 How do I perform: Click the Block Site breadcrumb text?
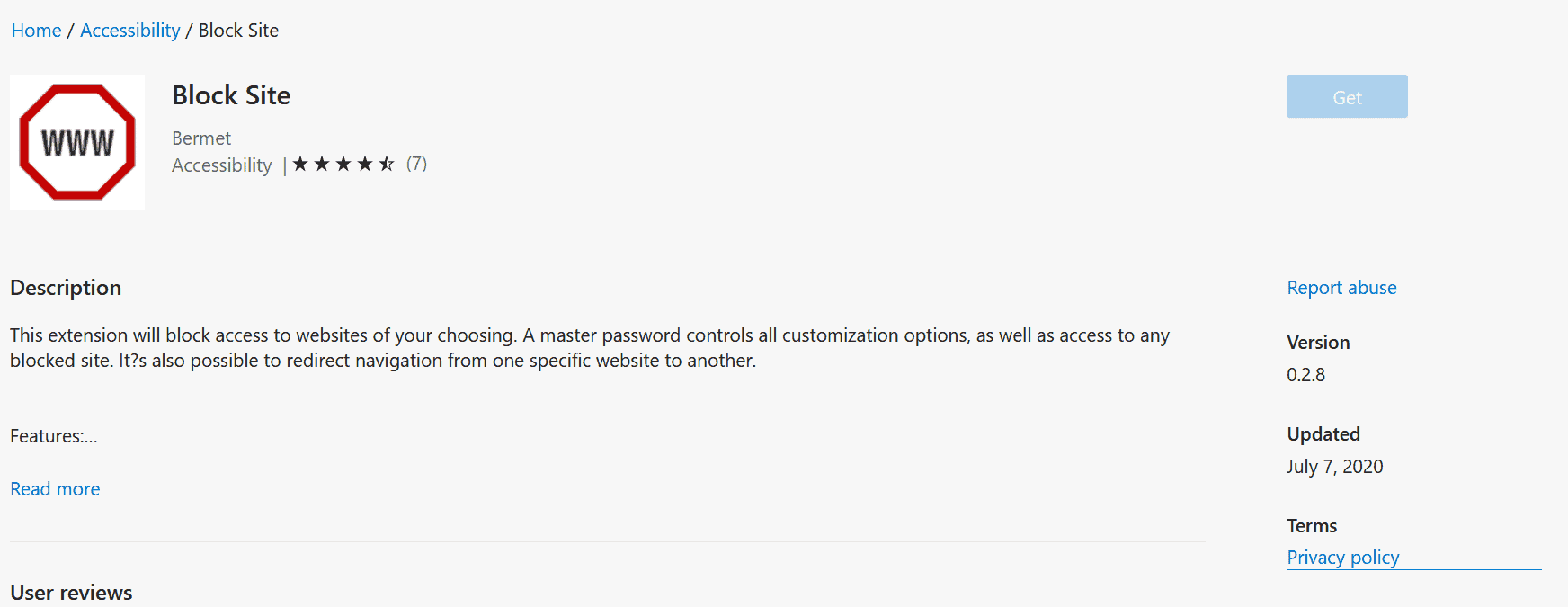238,31
